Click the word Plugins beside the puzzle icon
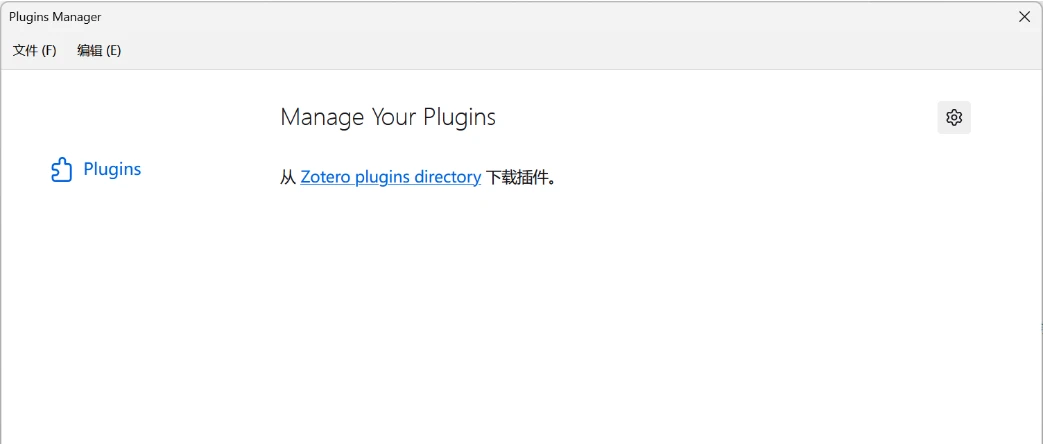 tap(112, 169)
